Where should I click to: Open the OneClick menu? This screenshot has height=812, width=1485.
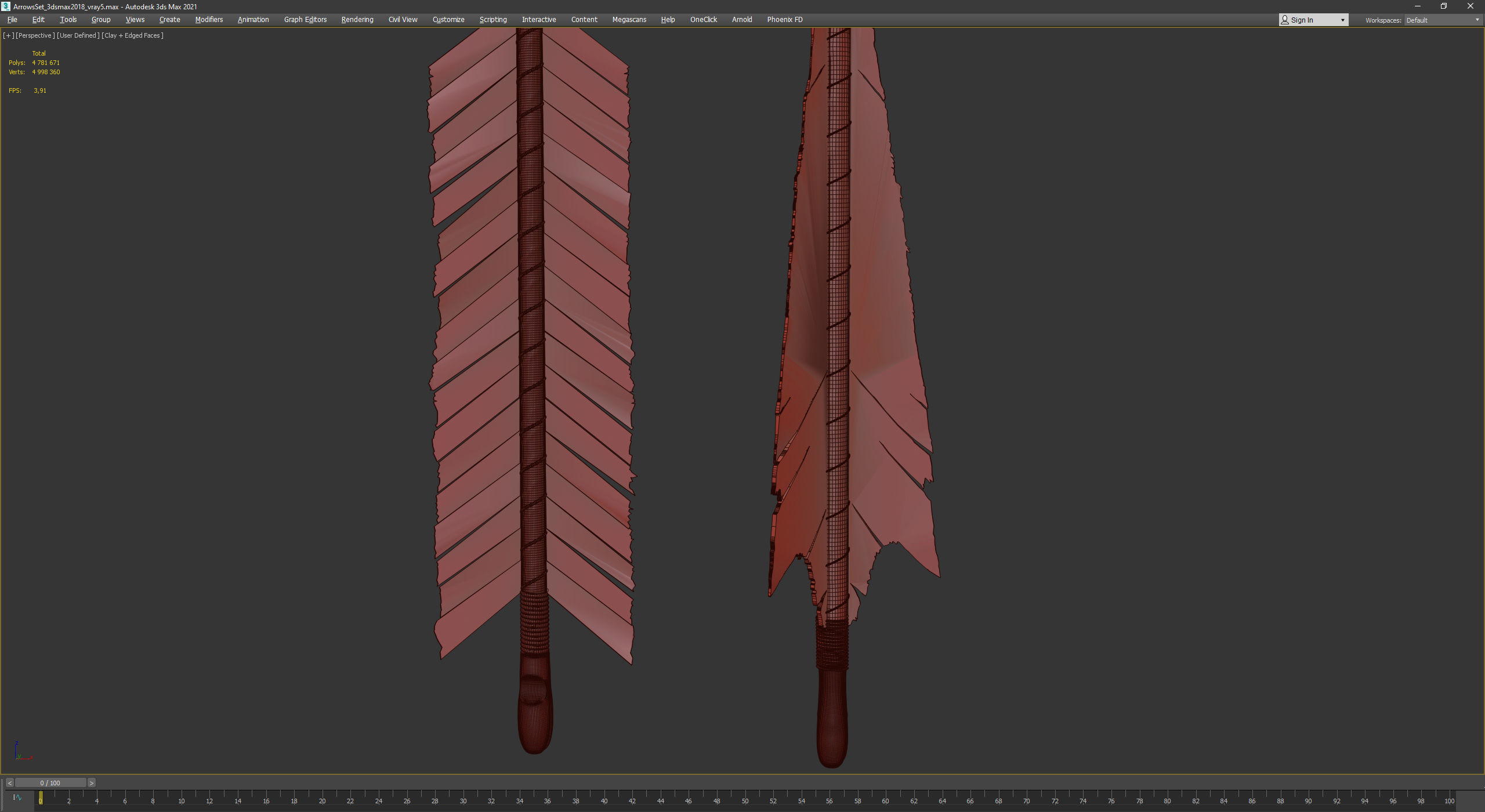point(704,20)
